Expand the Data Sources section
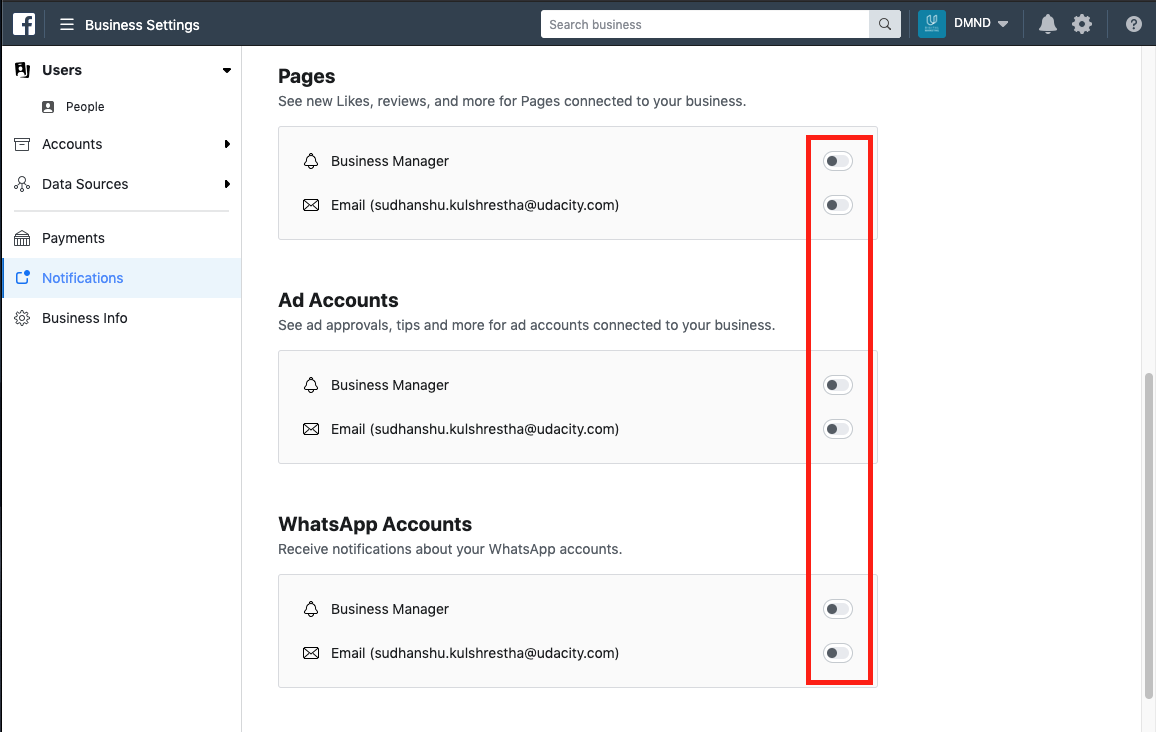Screen dimensions: 1156x732 229,184
